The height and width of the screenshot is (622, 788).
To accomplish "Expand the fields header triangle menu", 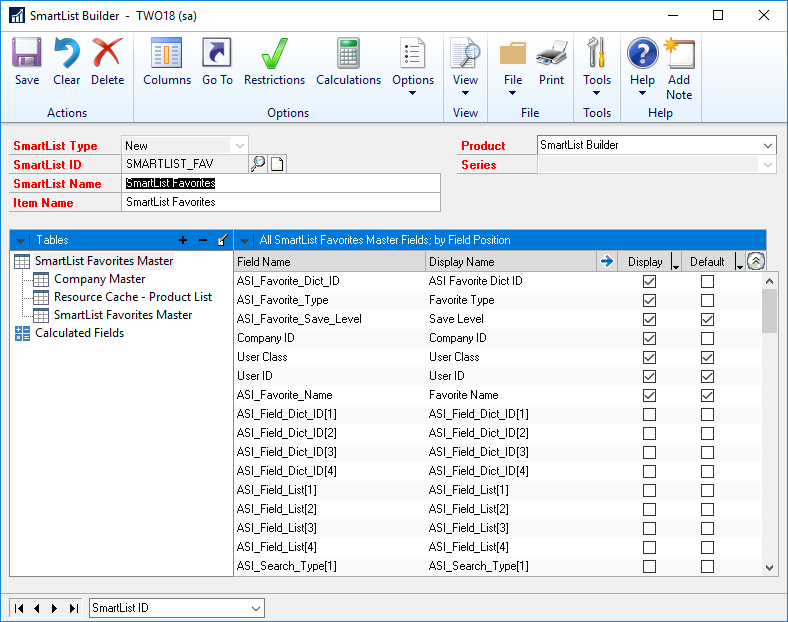I will pyautogui.click(x=244, y=241).
